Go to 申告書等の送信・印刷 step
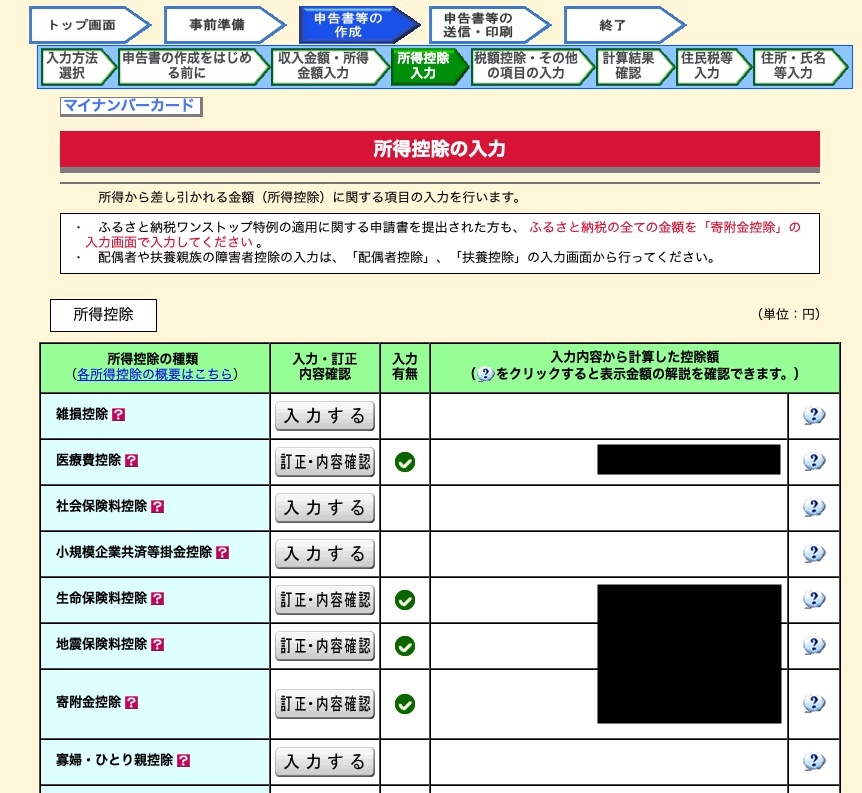The width and height of the screenshot is (862, 793). coord(489,25)
